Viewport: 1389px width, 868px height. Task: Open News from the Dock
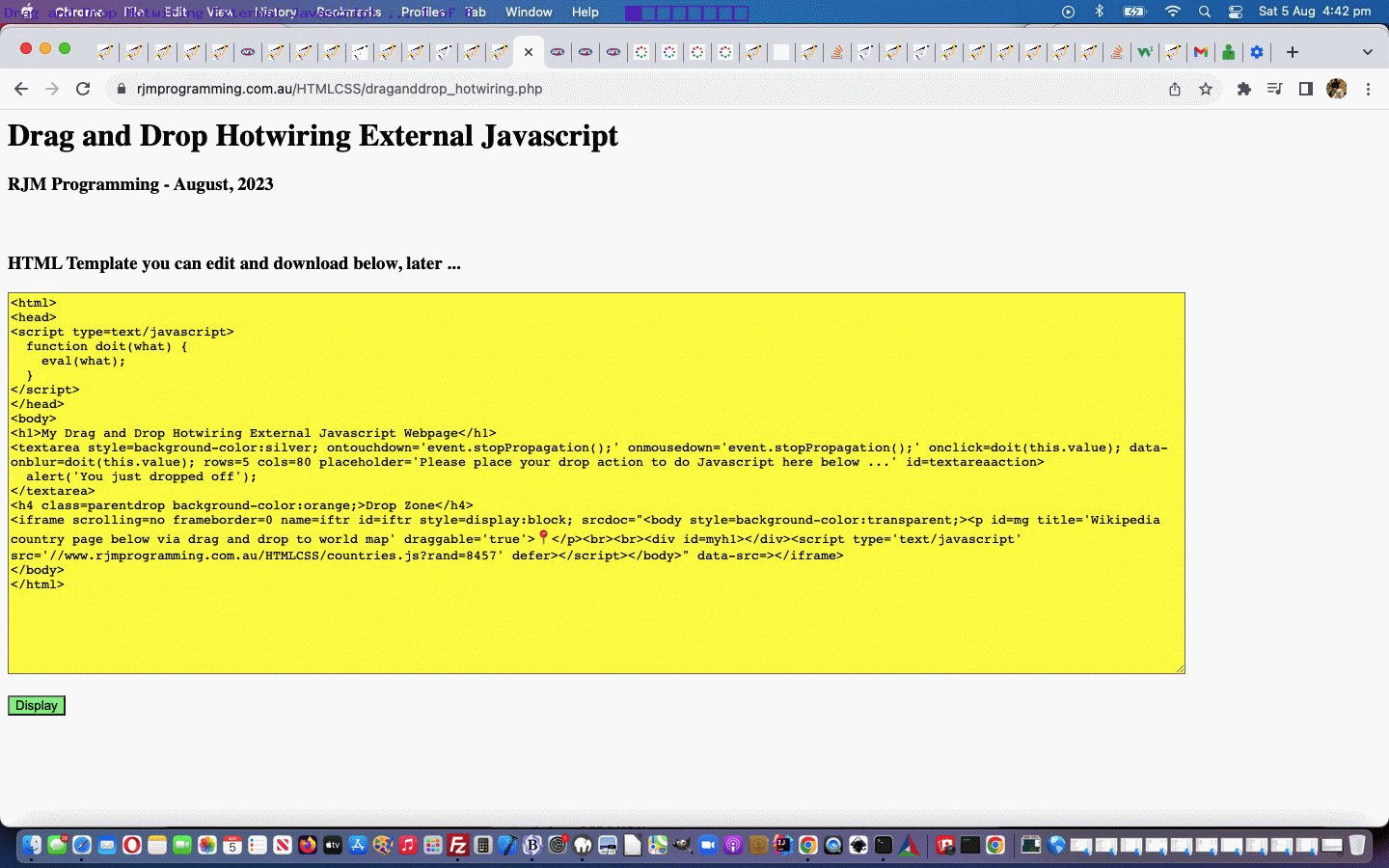(283, 846)
